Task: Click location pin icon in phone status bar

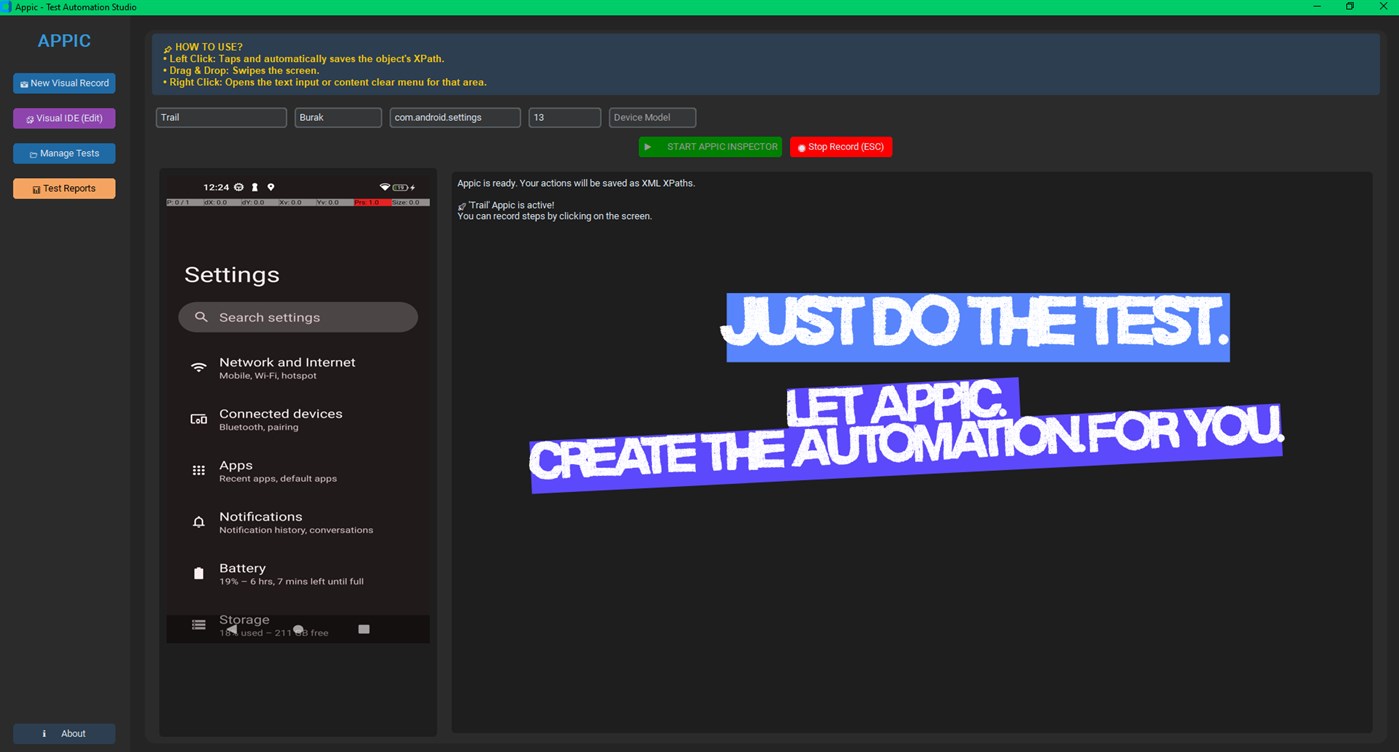Action: click(271, 187)
